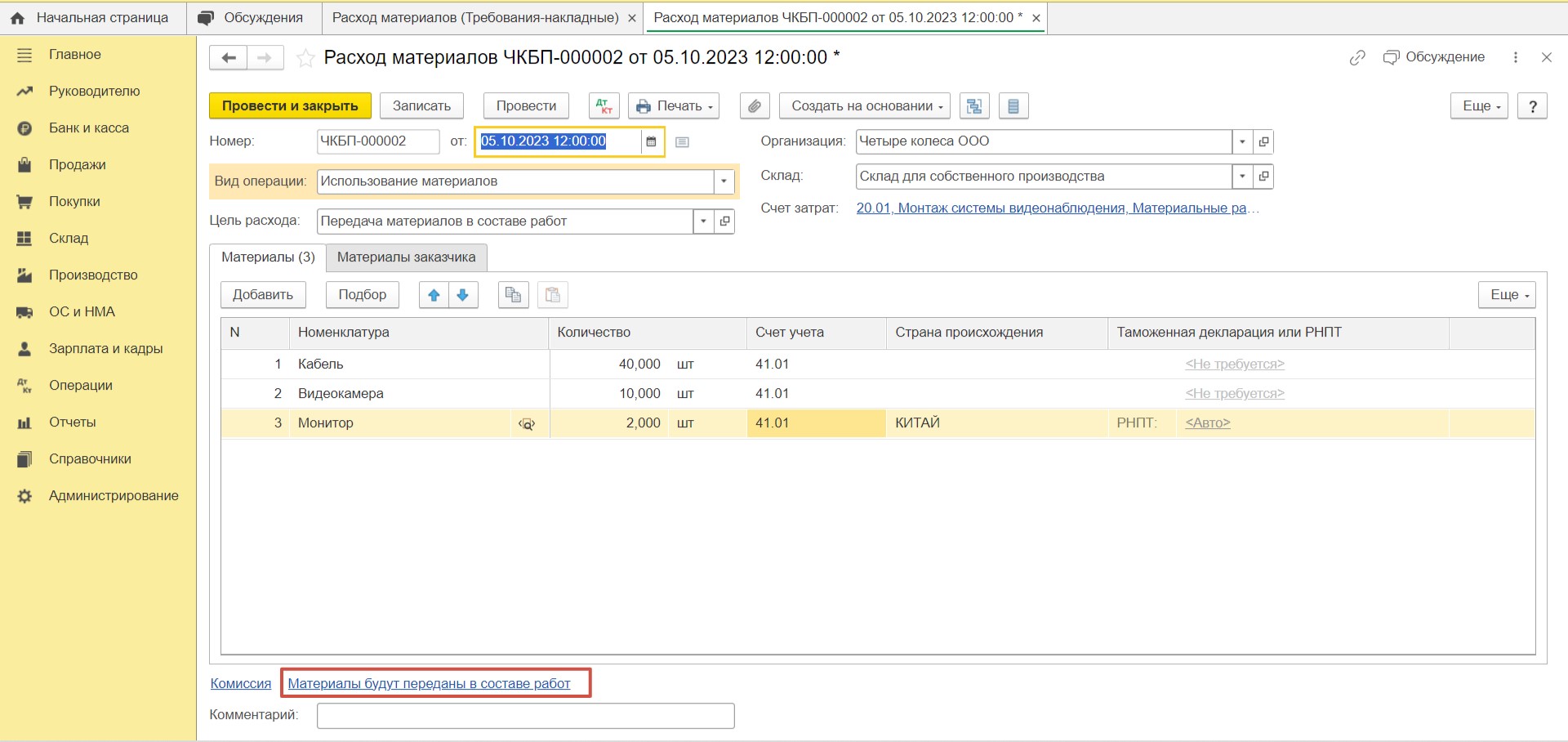Move the selected row up
Viewport: 1568px width, 742px height.
[x=434, y=295]
